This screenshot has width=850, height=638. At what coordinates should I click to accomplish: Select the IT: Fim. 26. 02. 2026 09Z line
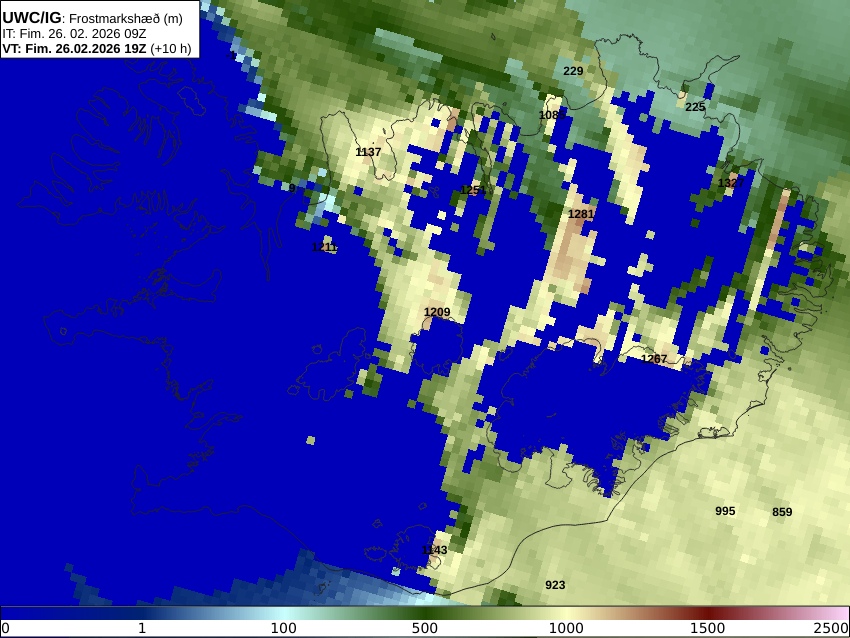coord(74,34)
